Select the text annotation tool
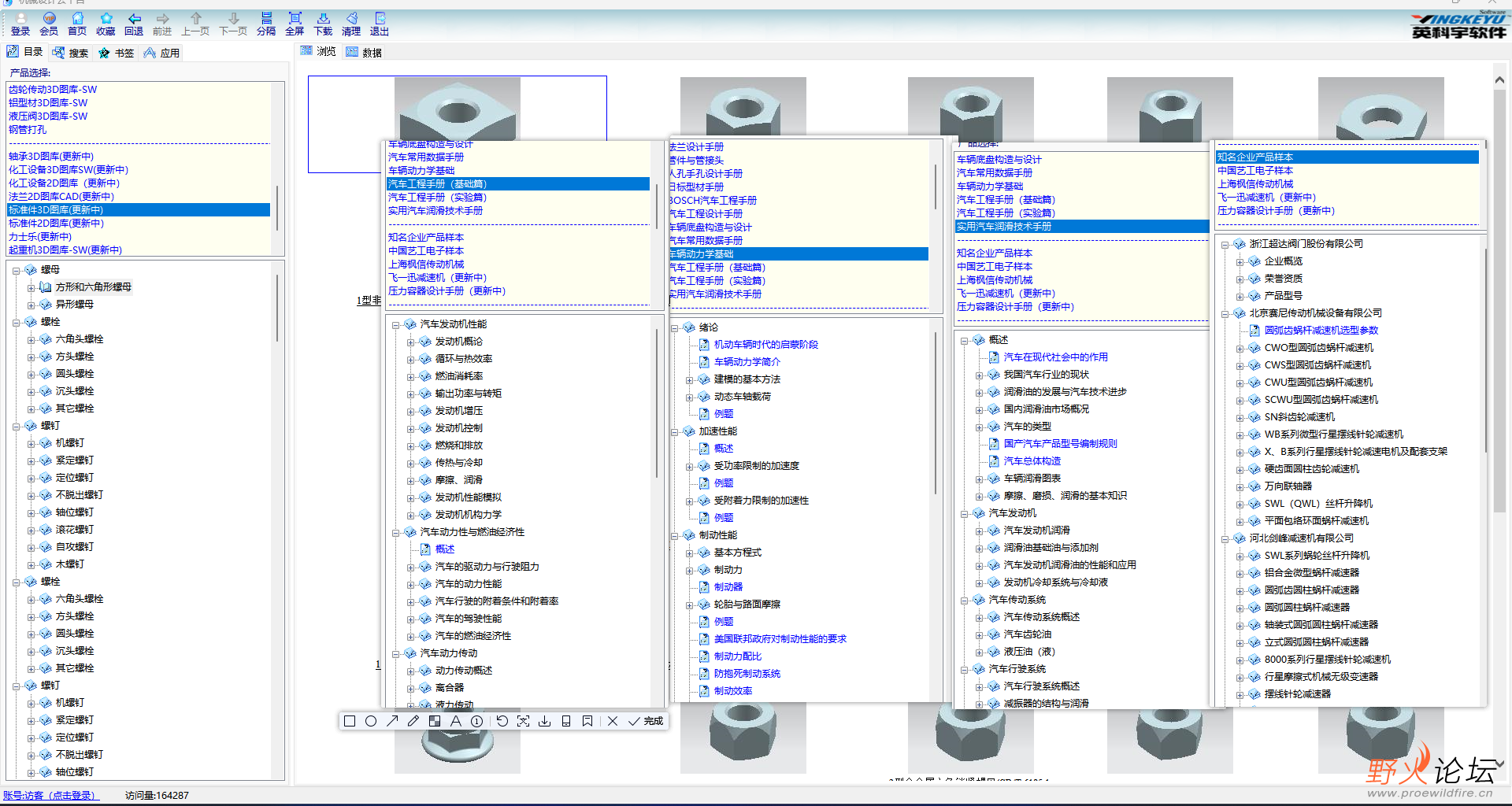 455,721
